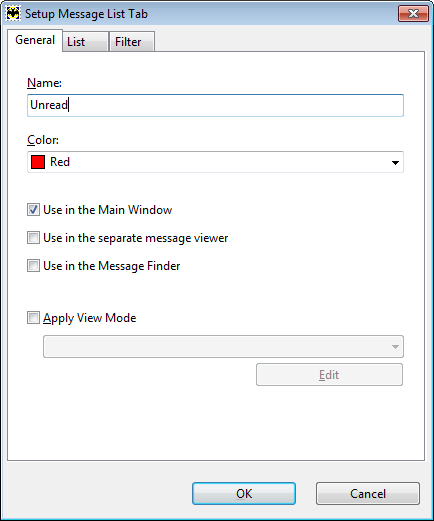Click the Name input field
This screenshot has width=434, height=521.
(215, 105)
